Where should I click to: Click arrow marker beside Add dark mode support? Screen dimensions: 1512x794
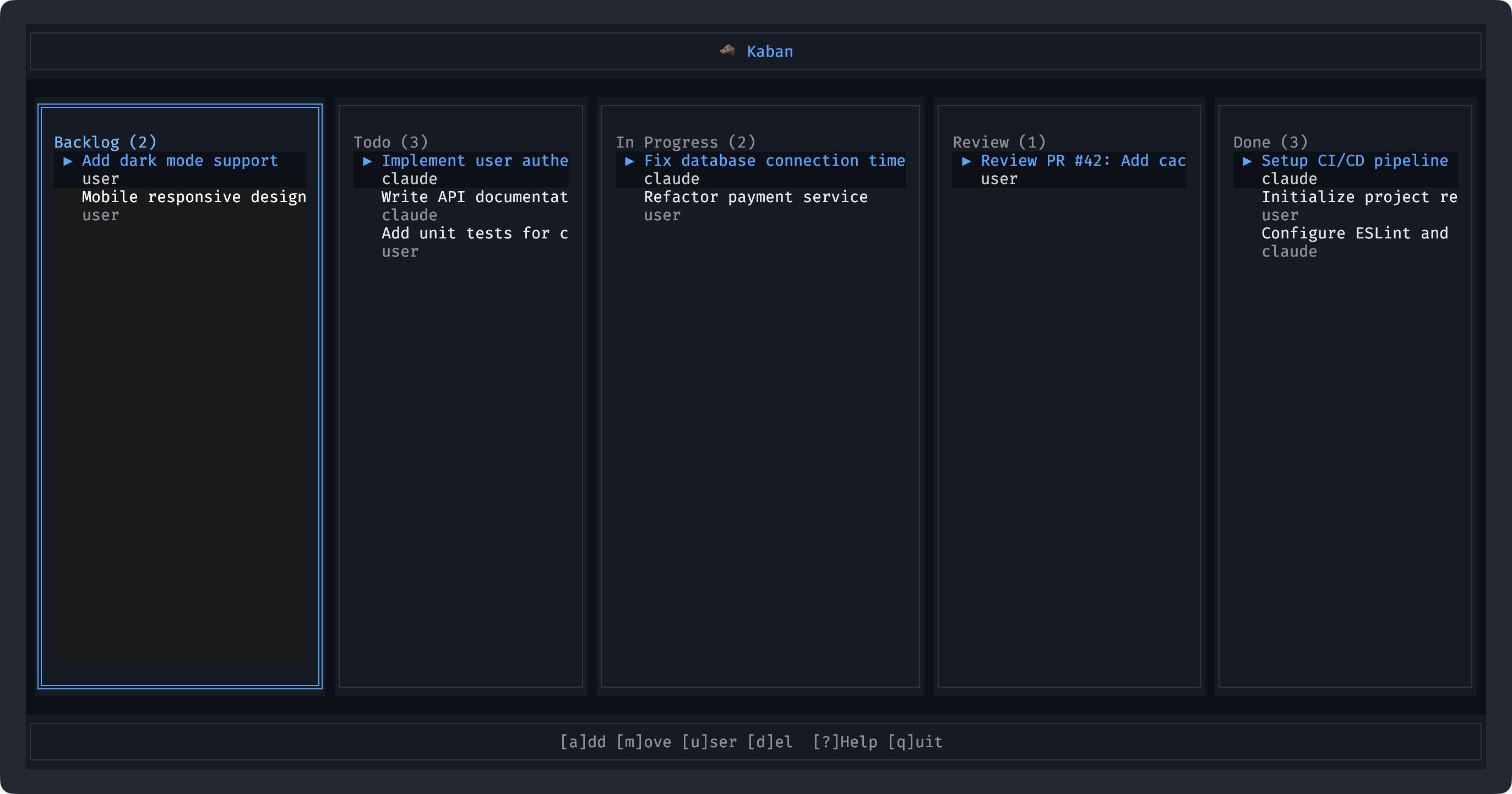[68, 161]
